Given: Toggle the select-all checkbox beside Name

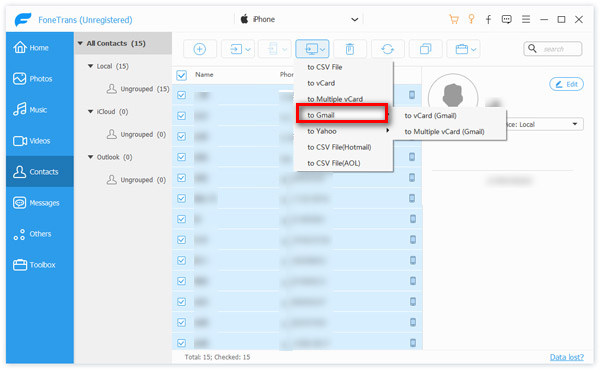Looking at the screenshot, I should point(181,75).
